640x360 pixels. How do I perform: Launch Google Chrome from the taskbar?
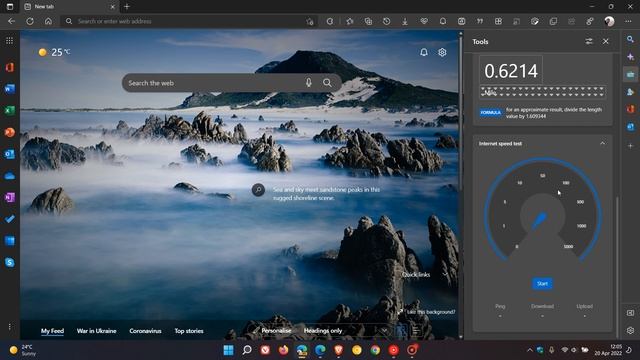[375, 350]
